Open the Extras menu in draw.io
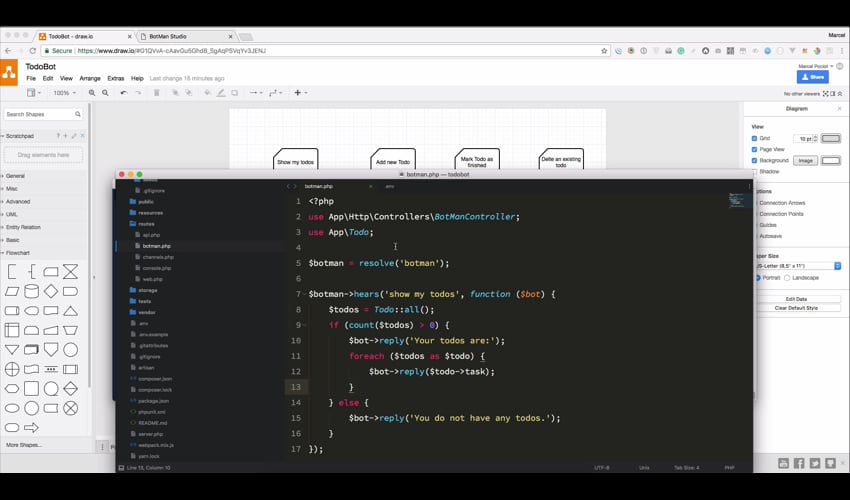Image resolution: width=850 pixels, height=500 pixels. 115,79
